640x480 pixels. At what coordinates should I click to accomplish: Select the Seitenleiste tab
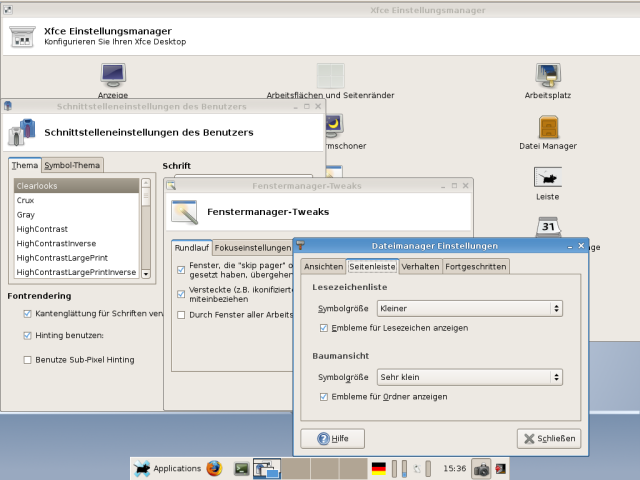click(372, 266)
